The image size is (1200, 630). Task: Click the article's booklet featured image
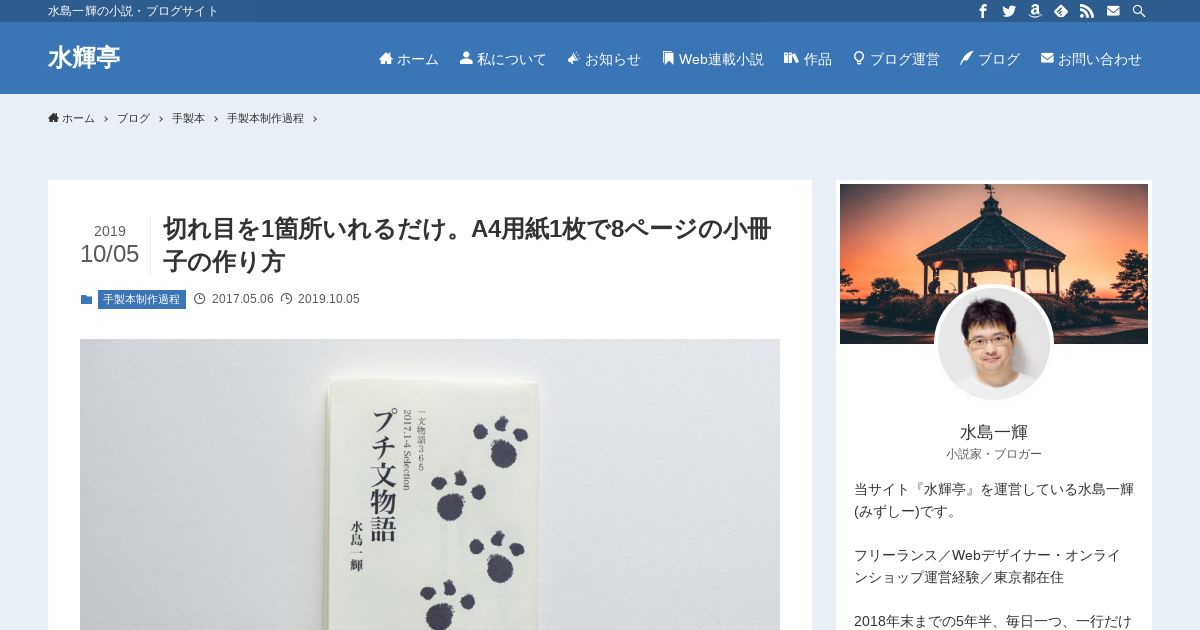tap(430, 484)
